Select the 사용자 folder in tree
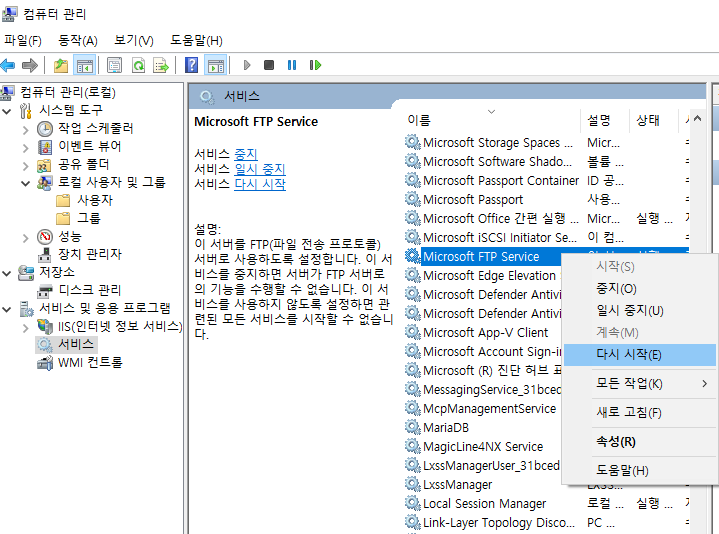The height and width of the screenshot is (534, 719). pos(95,200)
